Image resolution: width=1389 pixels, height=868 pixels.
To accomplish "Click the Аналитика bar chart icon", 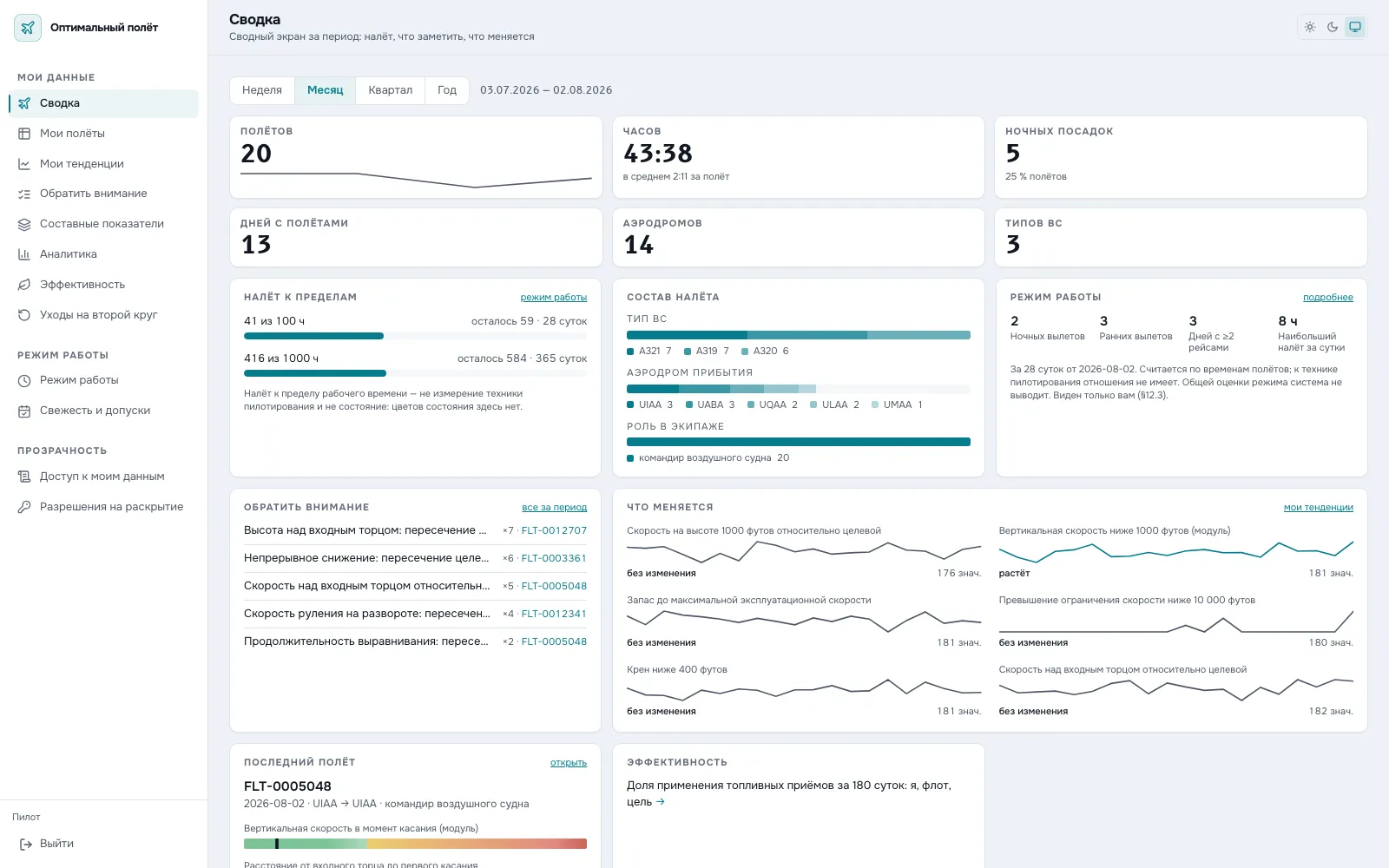I will [x=24, y=254].
